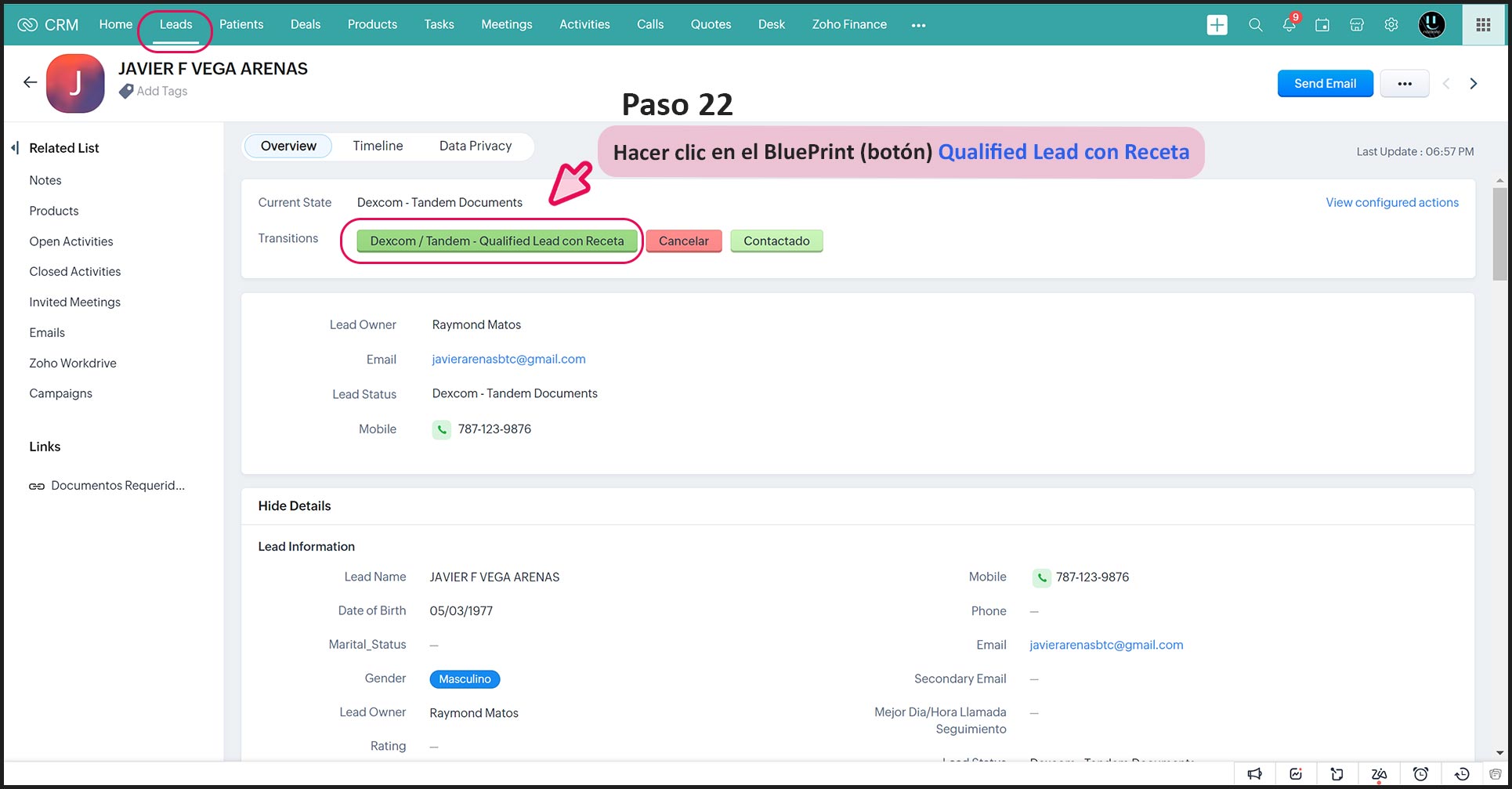1512x789 pixels.
Task: Open the Deals module in menu
Action: (x=305, y=24)
